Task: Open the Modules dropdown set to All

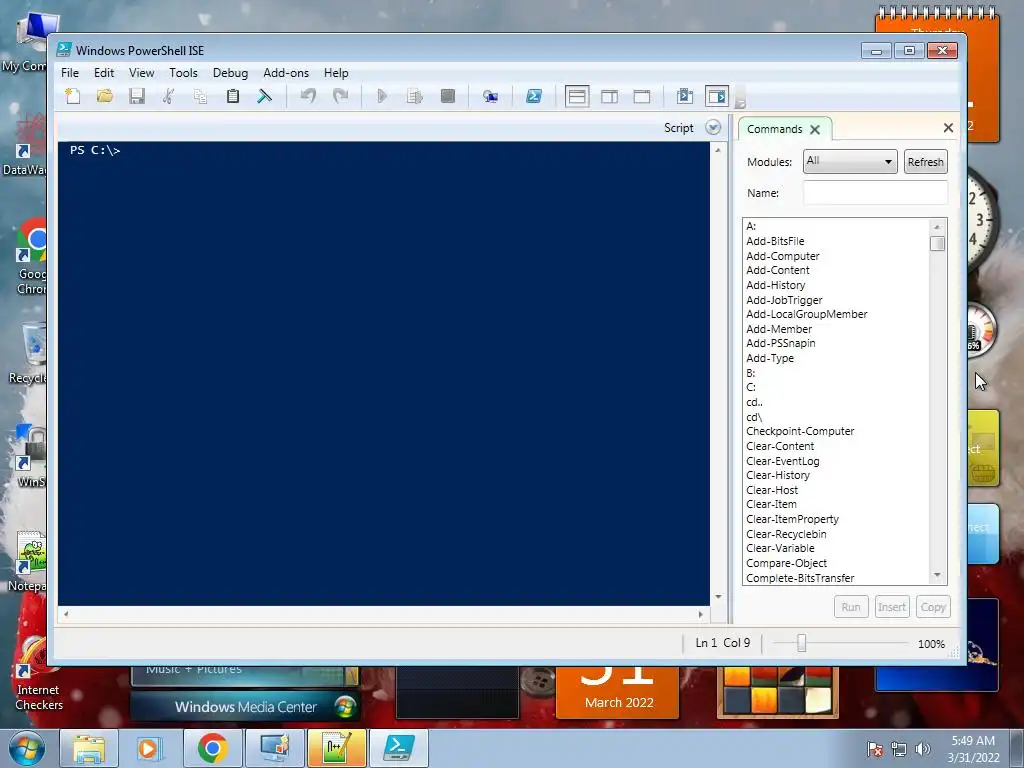Action: click(850, 161)
